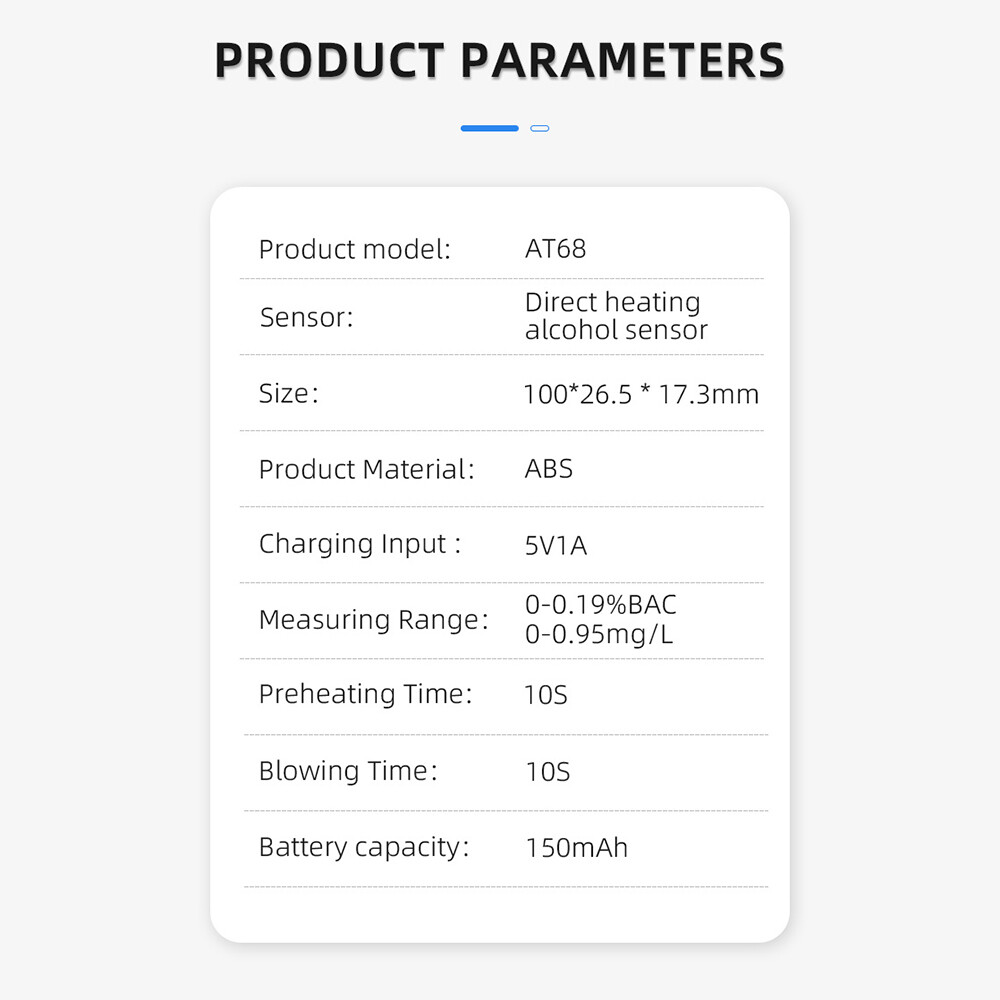The image size is (1000, 1000).
Task: Select the AT68 model value
Action: pyautogui.click(x=555, y=249)
